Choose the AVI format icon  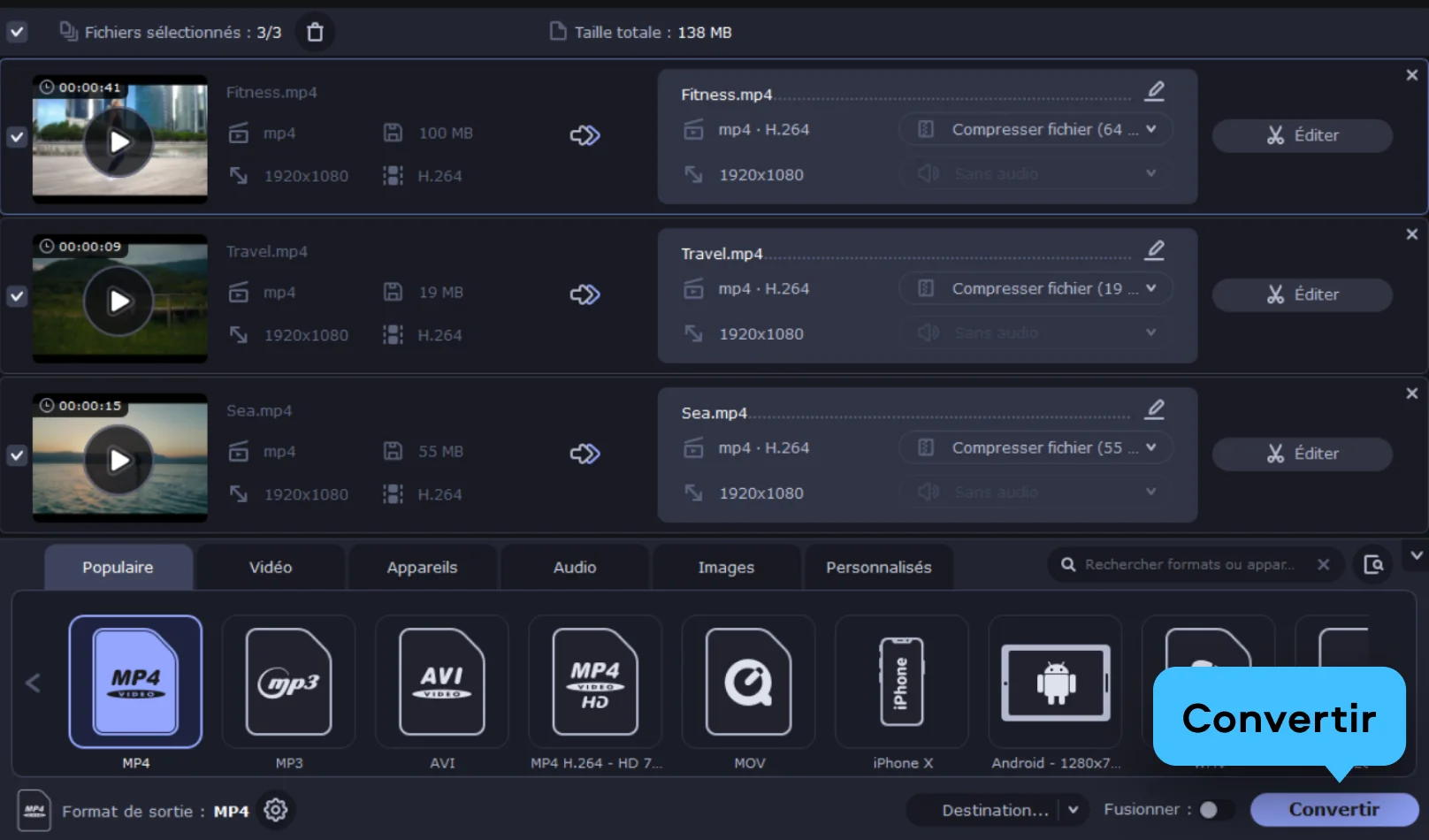tap(441, 682)
